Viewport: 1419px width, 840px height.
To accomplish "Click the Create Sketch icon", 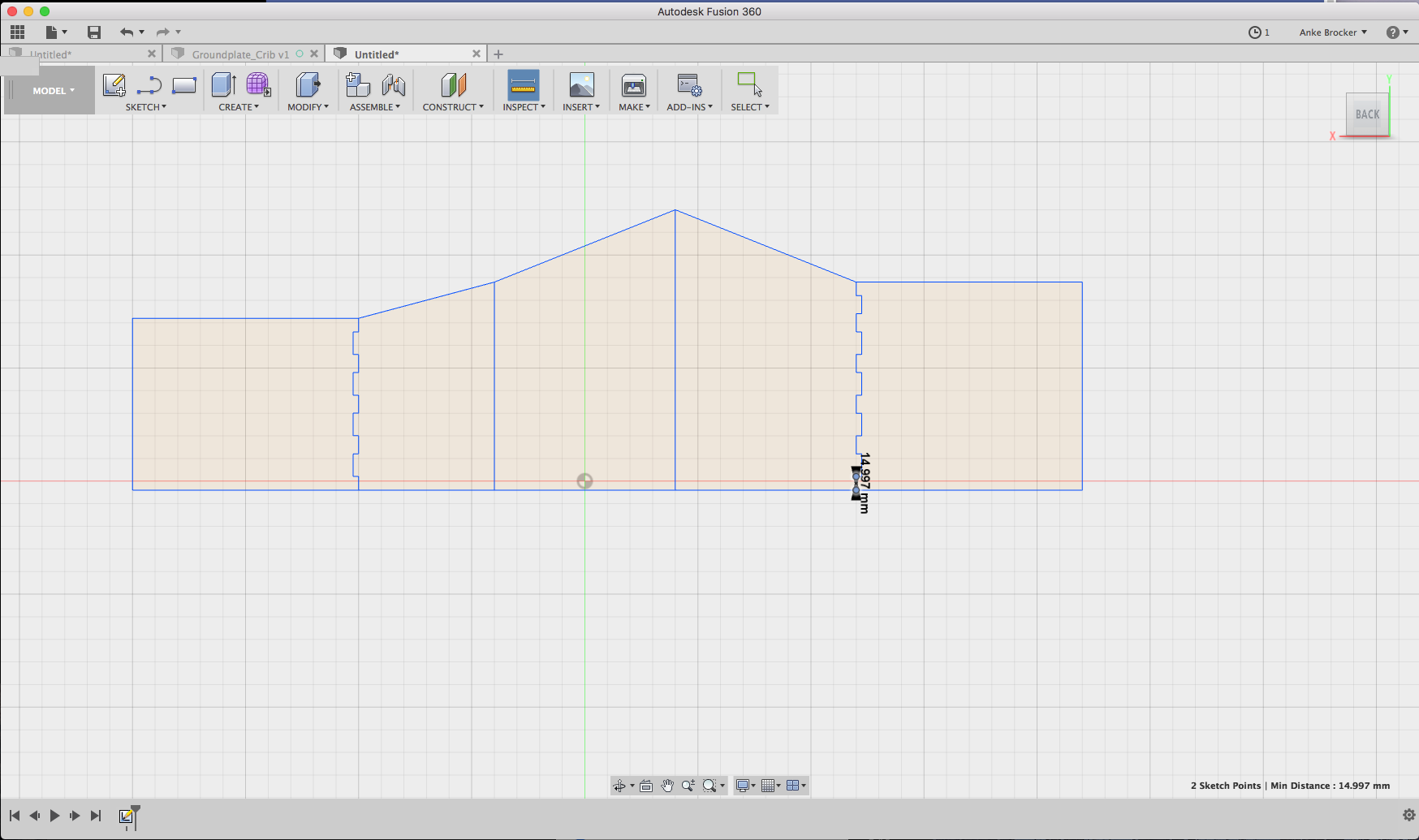I will pyautogui.click(x=114, y=85).
